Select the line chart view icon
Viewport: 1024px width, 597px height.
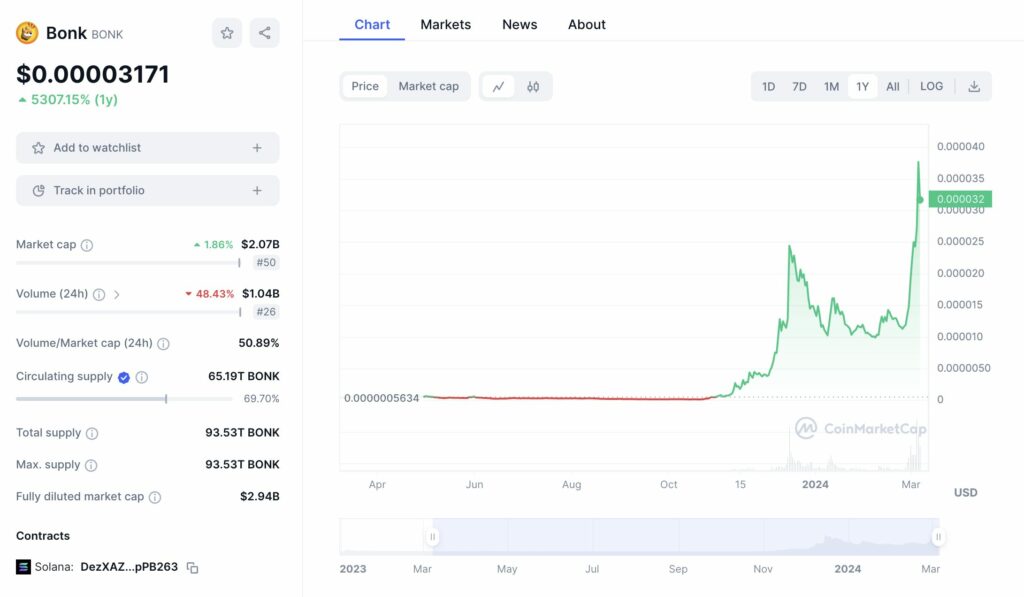[x=498, y=86]
